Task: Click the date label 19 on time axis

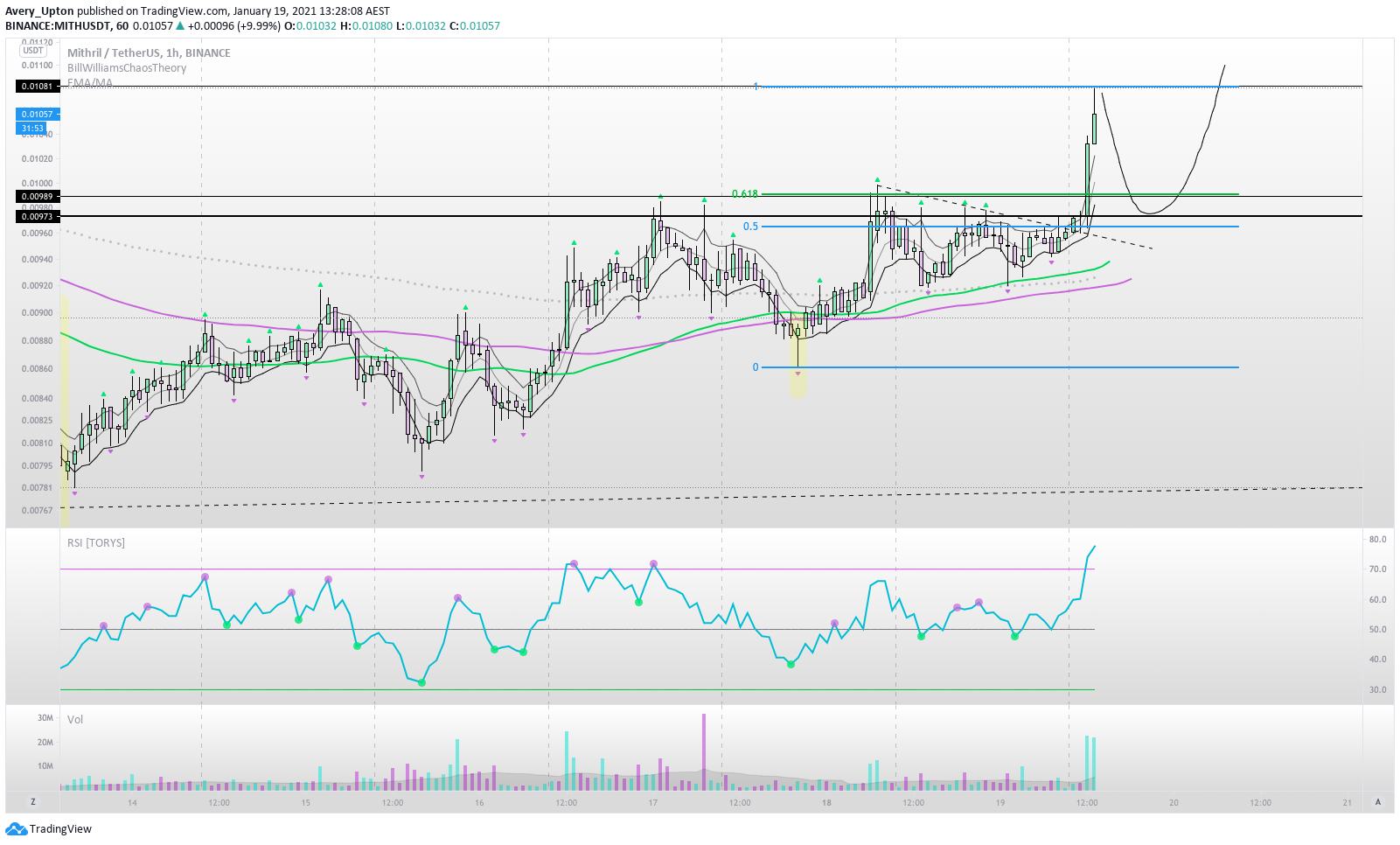Action: (1000, 802)
